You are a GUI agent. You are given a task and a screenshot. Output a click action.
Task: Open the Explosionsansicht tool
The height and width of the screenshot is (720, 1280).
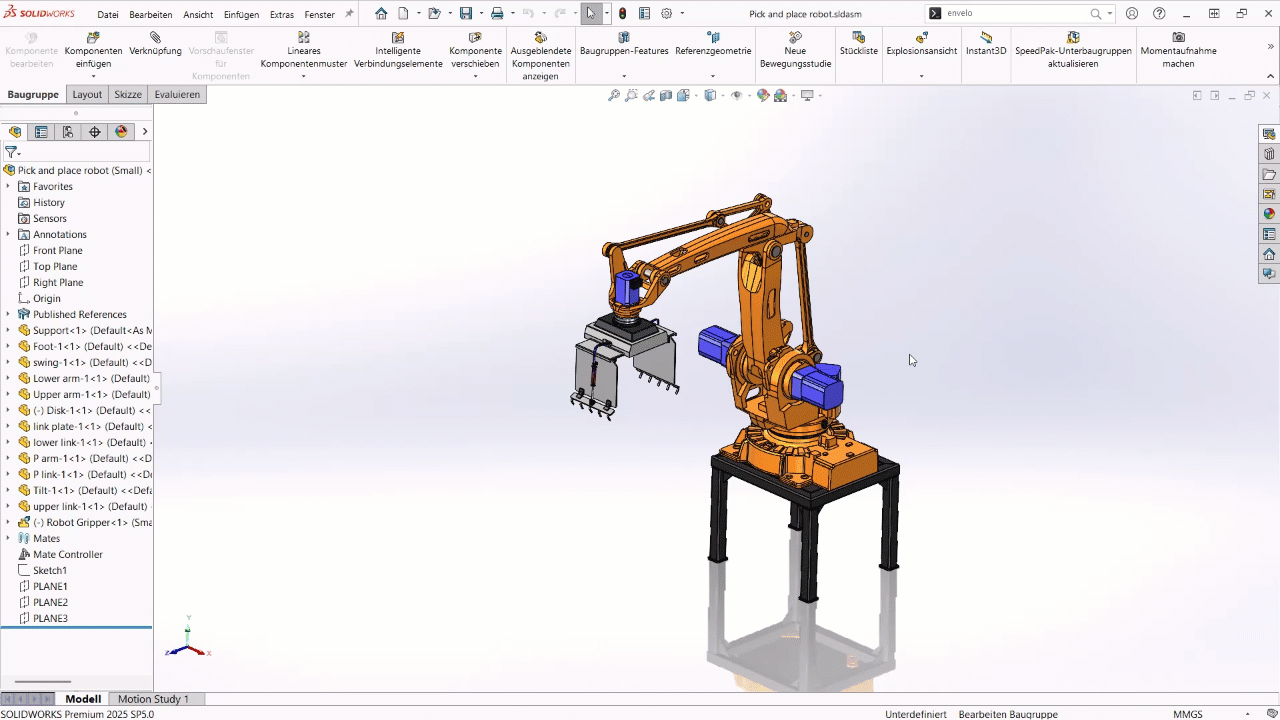pyautogui.click(x=921, y=50)
